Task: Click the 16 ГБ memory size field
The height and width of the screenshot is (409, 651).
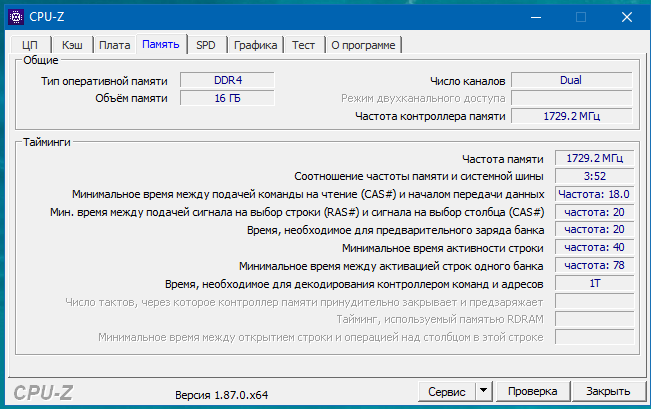Action: click(x=227, y=98)
